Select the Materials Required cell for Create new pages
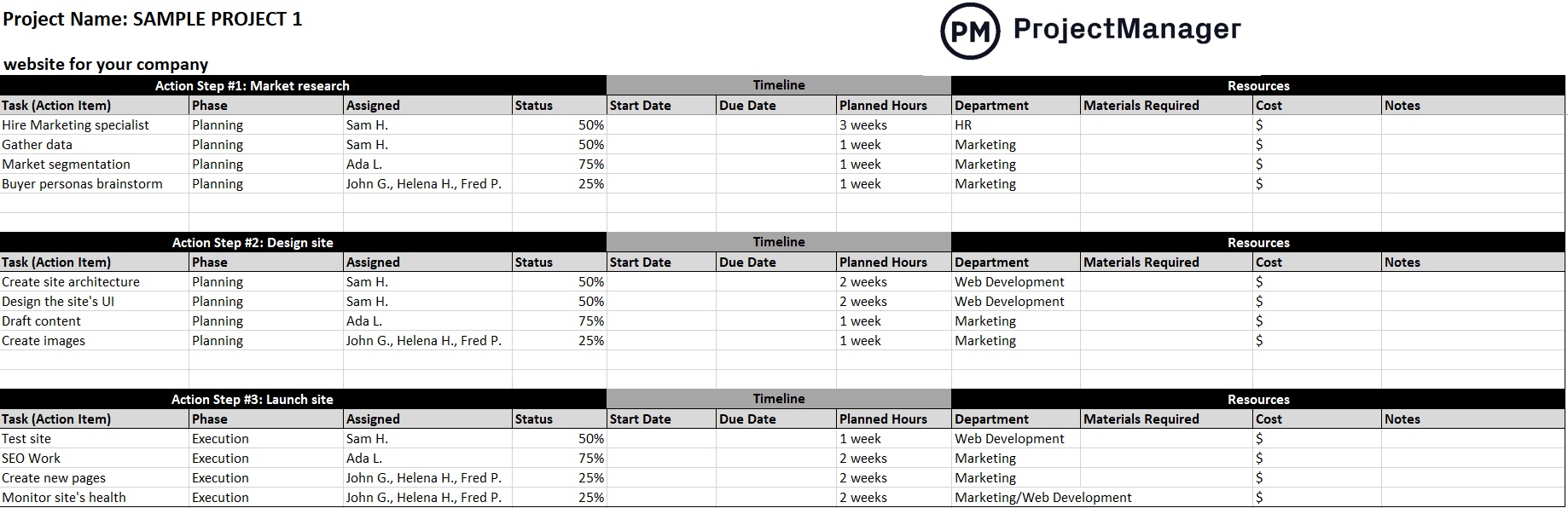The height and width of the screenshot is (508, 1568). click(x=1166, y=477)
